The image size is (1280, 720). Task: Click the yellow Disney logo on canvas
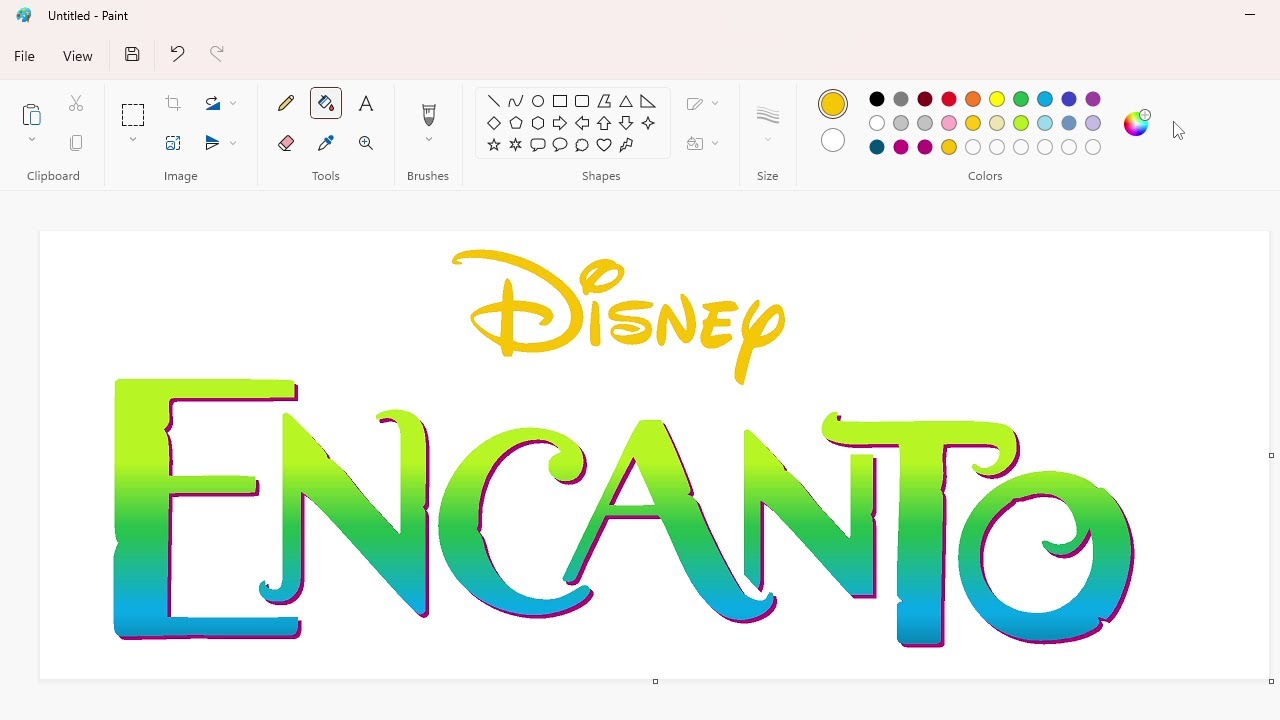[x=619, y=316]
